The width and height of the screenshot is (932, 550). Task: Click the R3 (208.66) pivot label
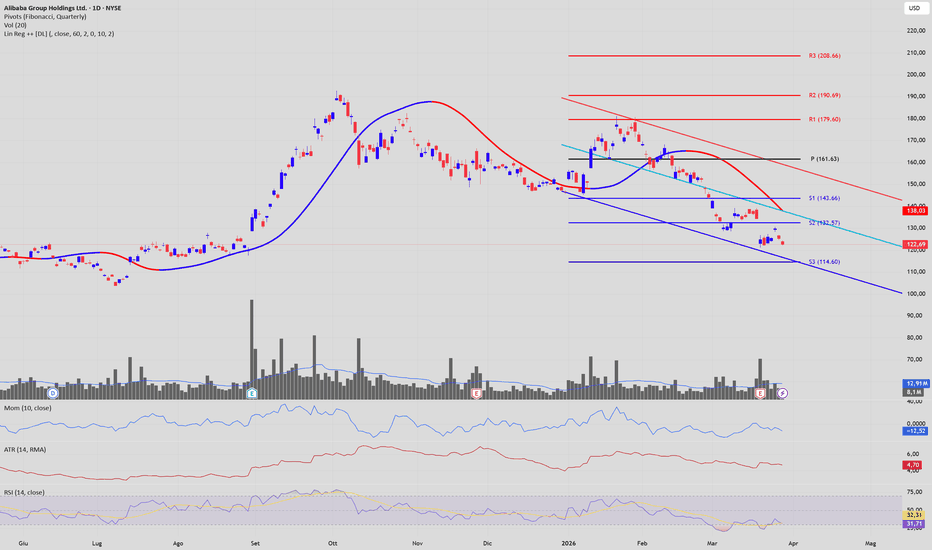[824, 55]
